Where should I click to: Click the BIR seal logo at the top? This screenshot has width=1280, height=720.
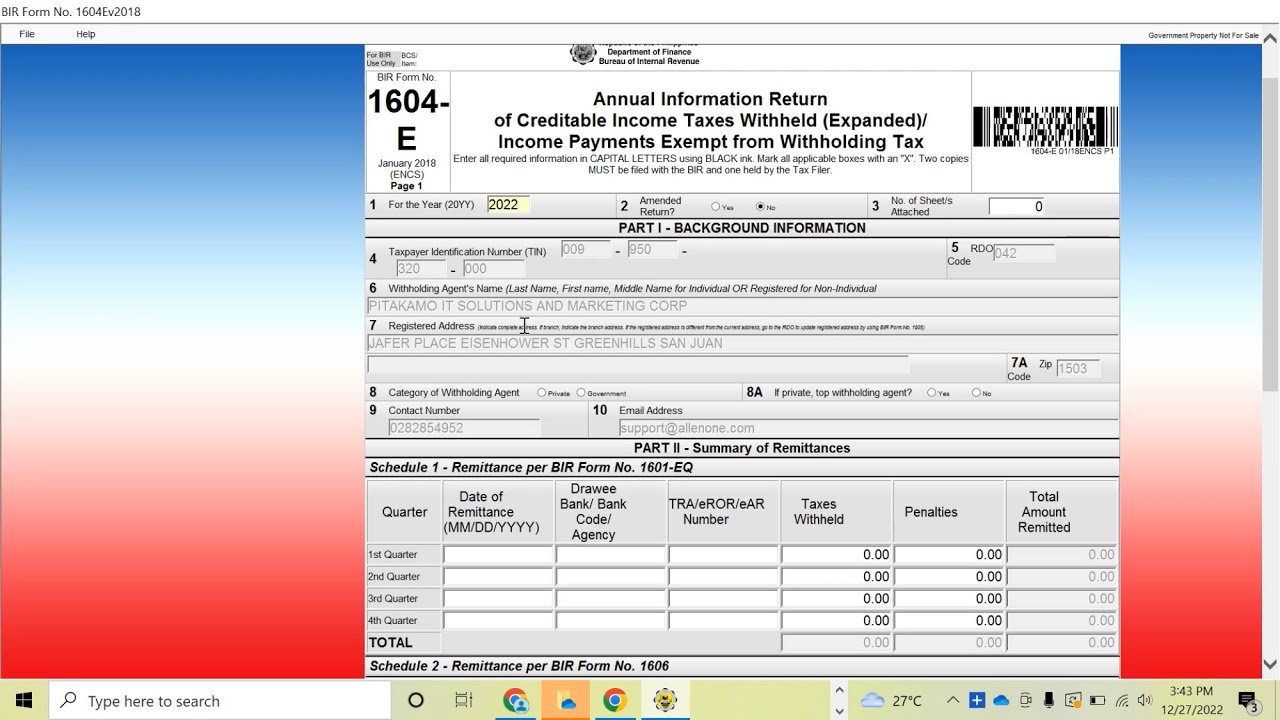pyautogui.click(x=583, y=54)
